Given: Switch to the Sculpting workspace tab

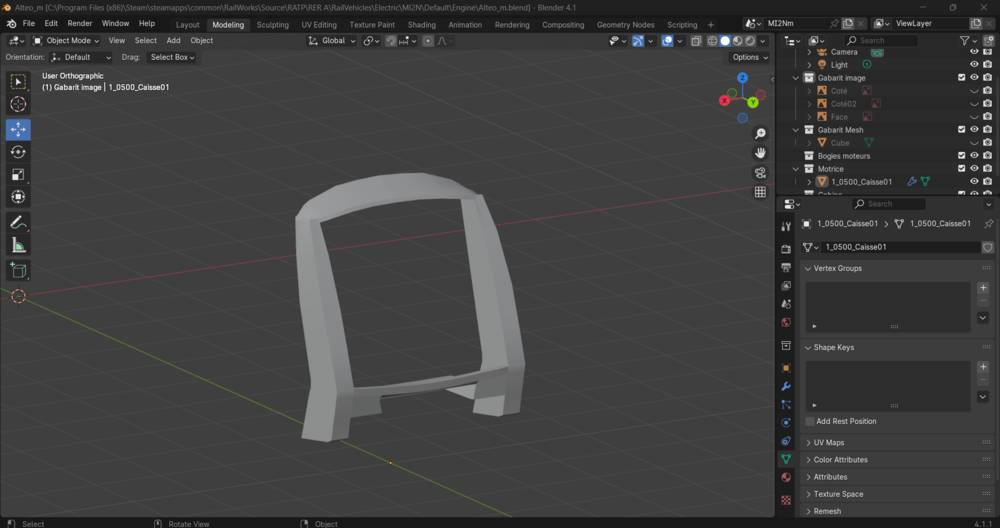Looking at the screenshot, I should 272,25.
